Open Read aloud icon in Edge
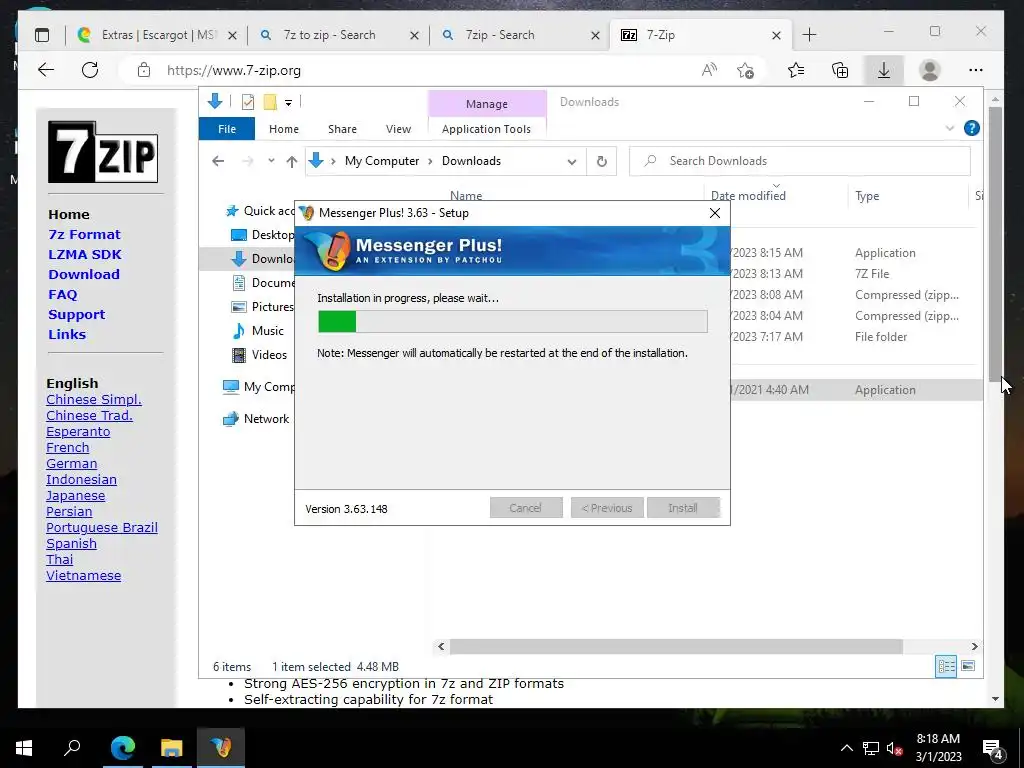Screen dimensions: 1024x768 [709, 71]
